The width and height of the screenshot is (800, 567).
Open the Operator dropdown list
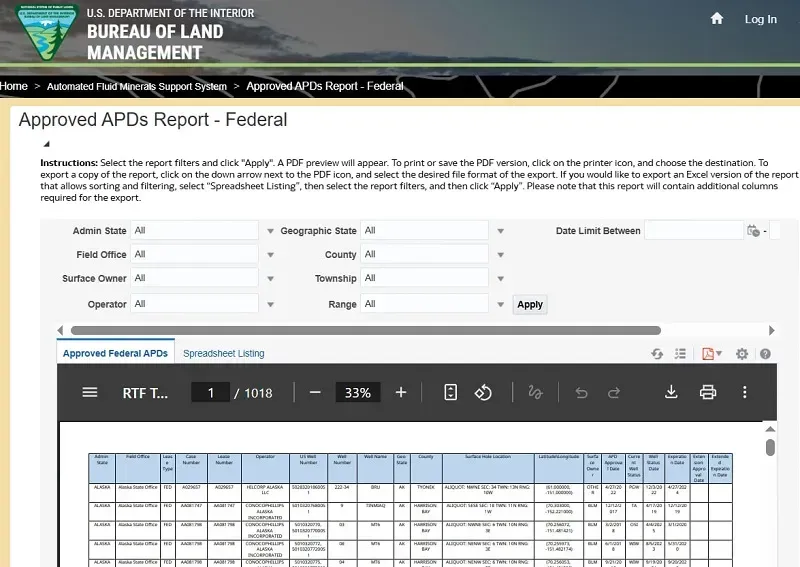pyautogui.click(x=270, y=304)
